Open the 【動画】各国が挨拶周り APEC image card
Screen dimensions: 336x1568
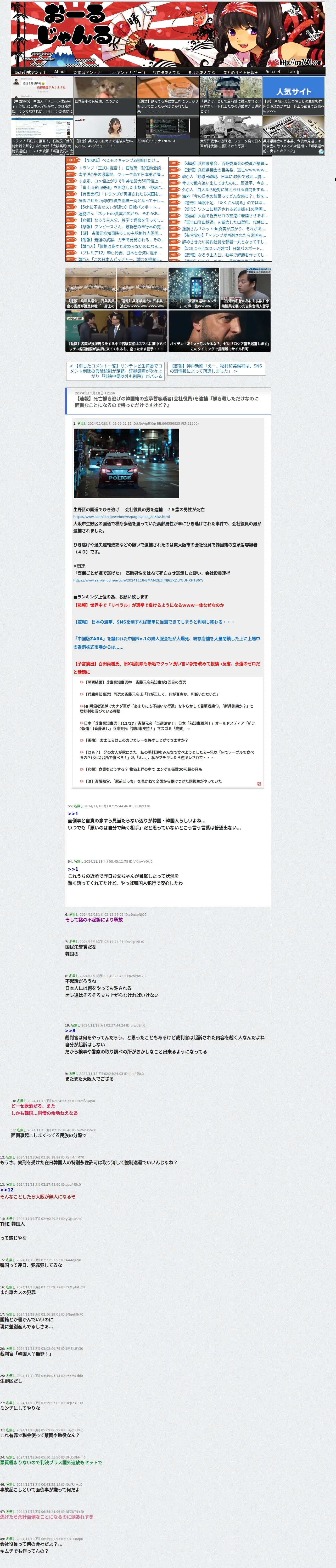pos(116,331)
